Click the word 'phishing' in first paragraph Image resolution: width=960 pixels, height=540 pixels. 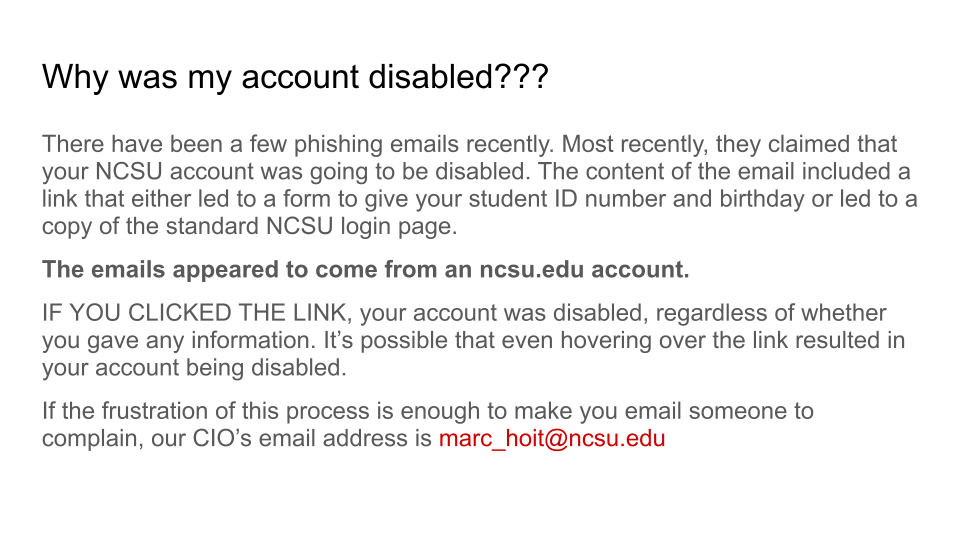(x=338, y=144)
